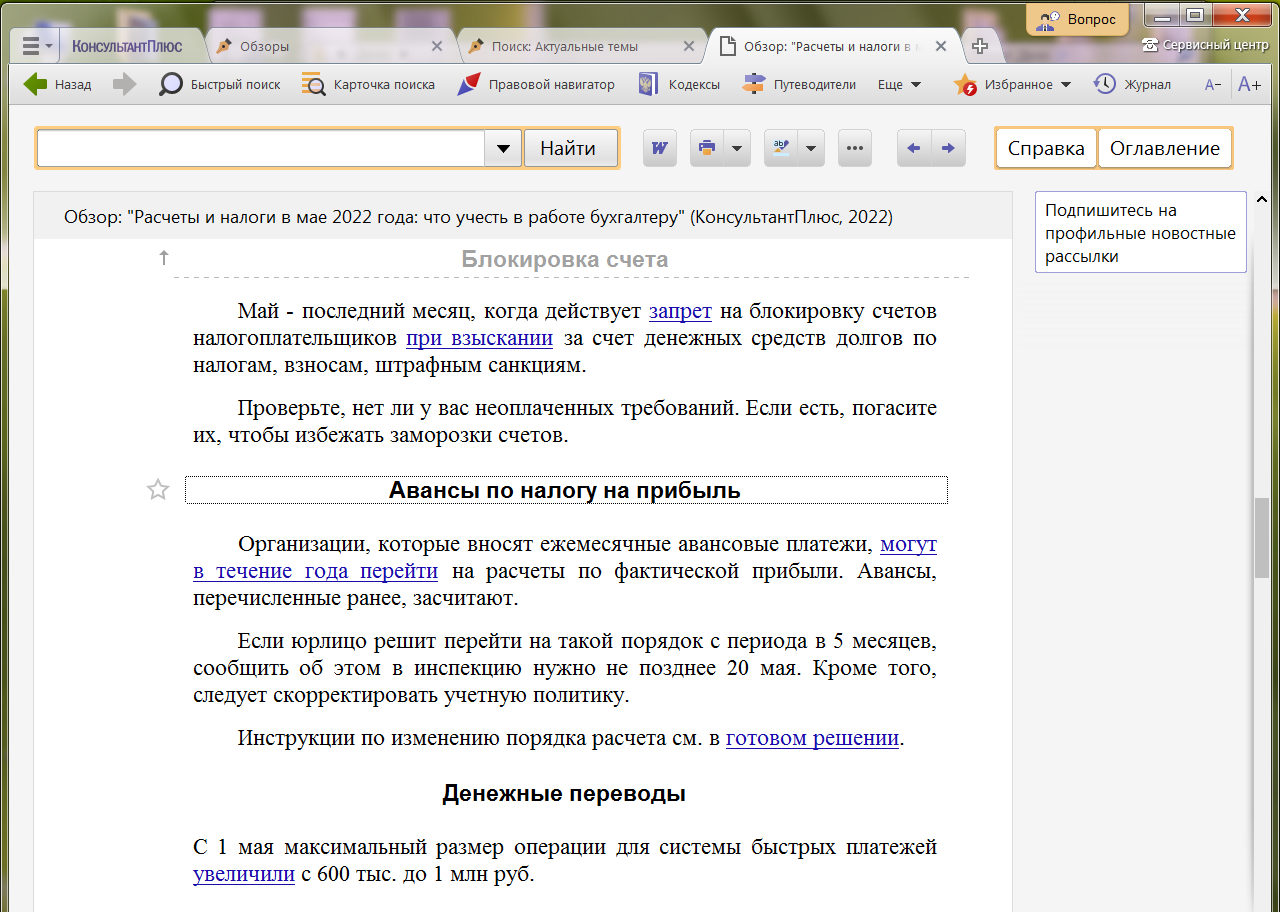Switch to the Обзоры tab

(265, 46)
